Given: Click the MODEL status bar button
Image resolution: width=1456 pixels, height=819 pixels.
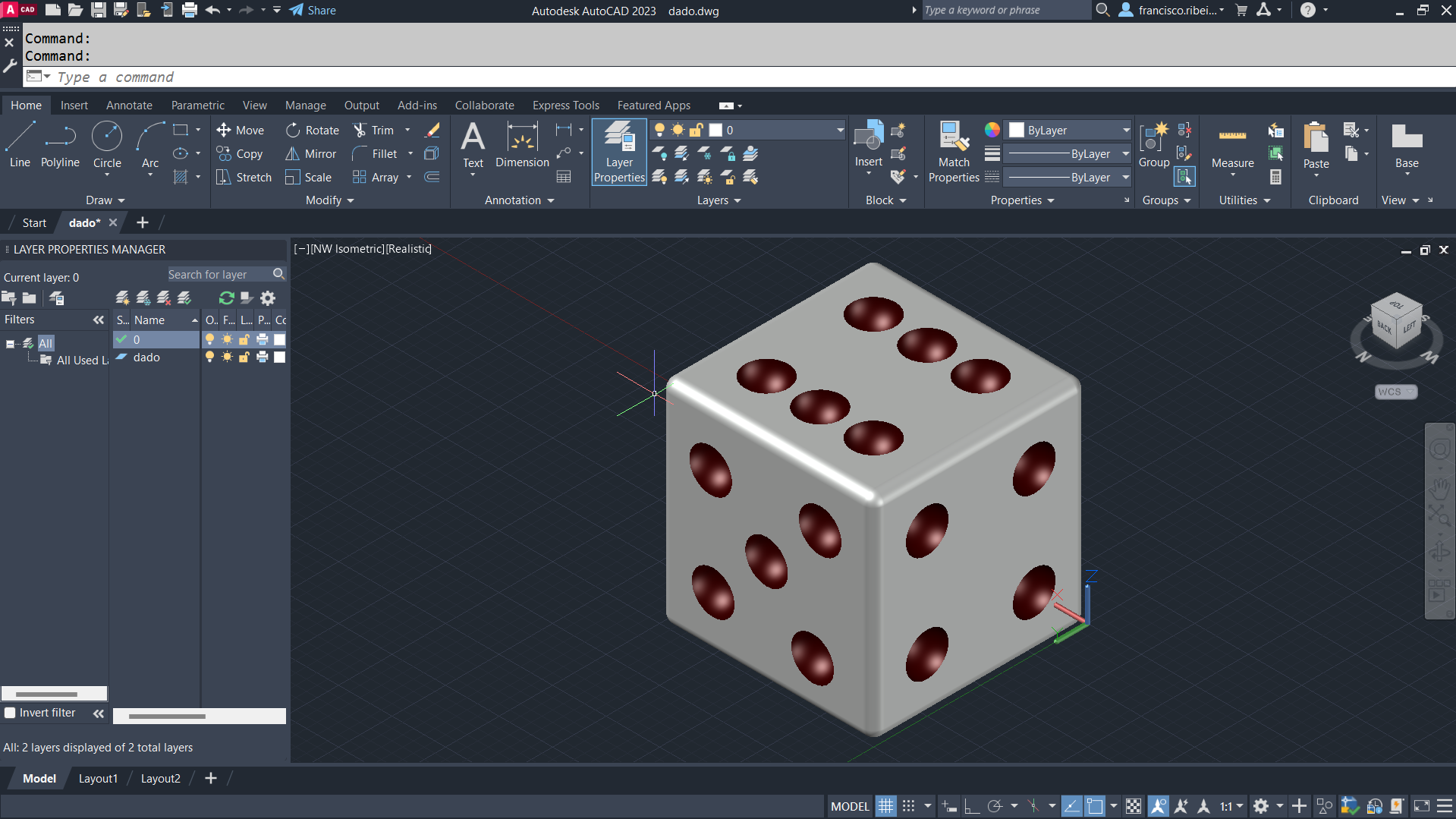Looking at the screenshot, I should pos(849,806).
